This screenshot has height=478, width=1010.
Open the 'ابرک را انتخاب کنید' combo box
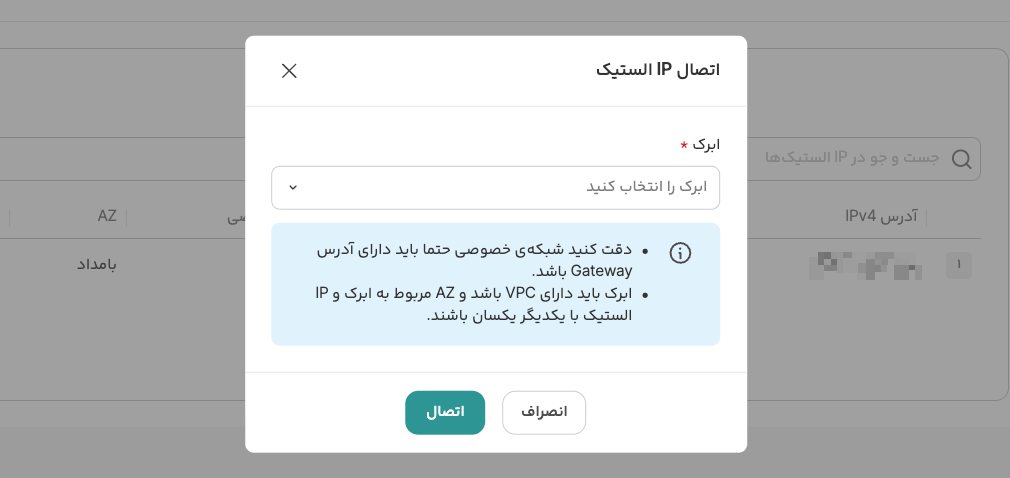[495, 188]
